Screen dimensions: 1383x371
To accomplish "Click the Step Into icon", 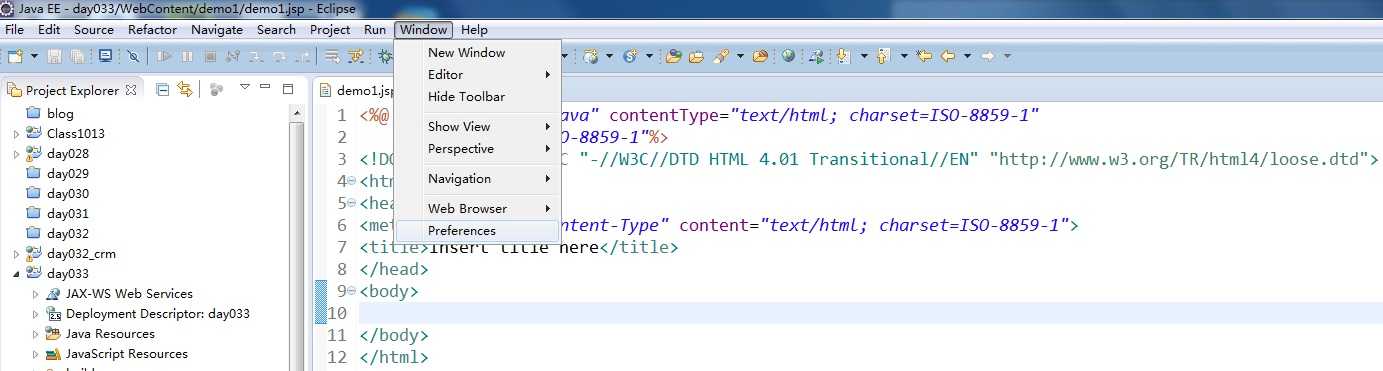I will tap(256, 56).
